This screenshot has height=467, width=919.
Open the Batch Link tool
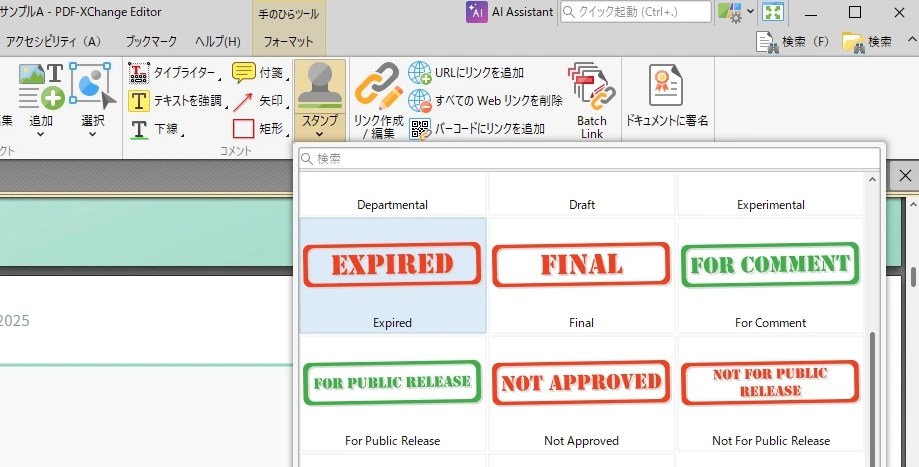coord(591,101)
